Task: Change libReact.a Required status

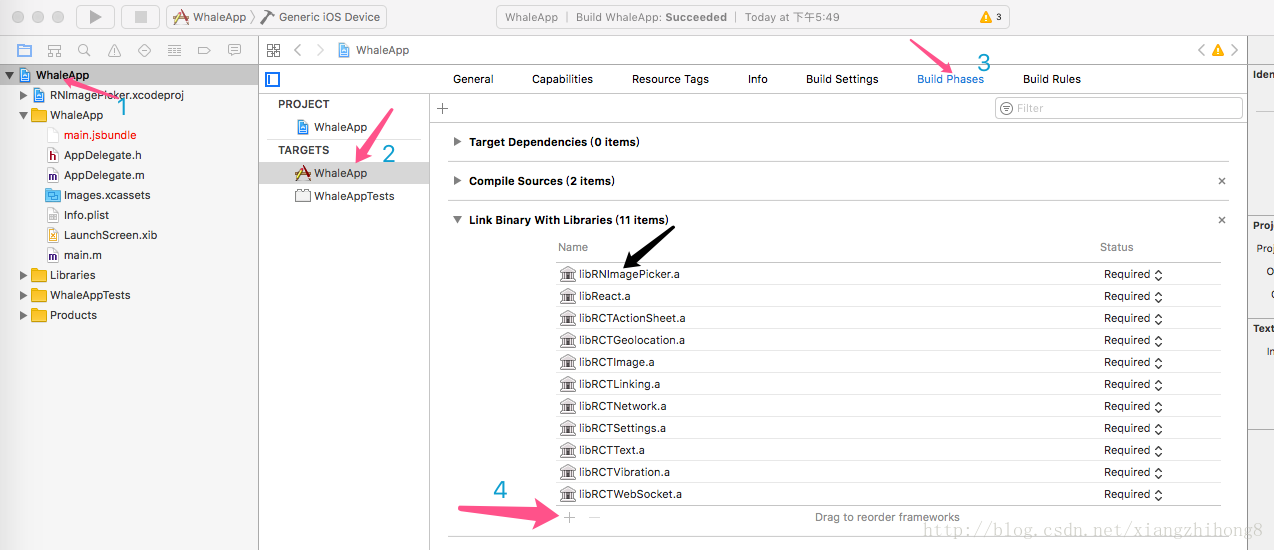Action: tap(1133, 296)
